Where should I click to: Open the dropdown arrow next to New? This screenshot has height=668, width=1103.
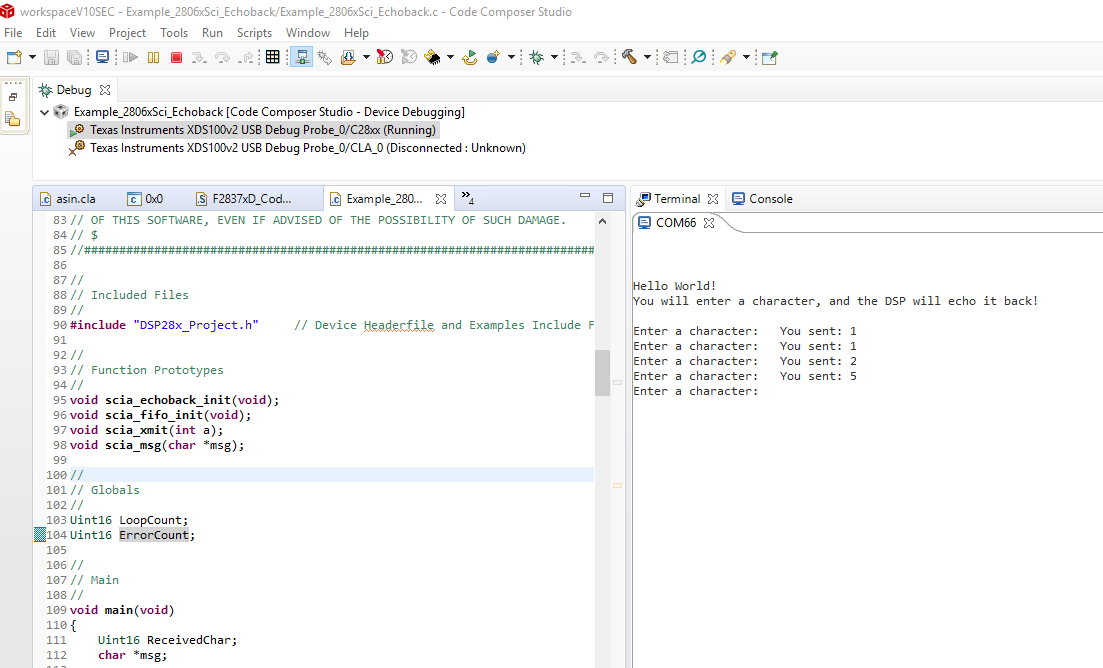[x=32, y=58]
